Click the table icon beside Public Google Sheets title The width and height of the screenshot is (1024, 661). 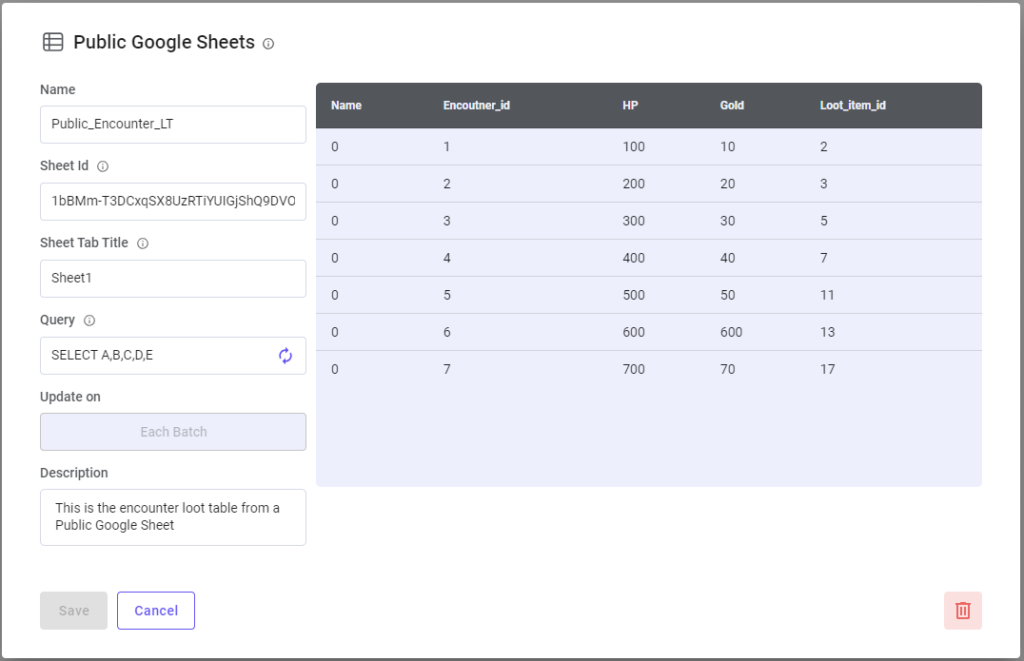click(53, 42)
